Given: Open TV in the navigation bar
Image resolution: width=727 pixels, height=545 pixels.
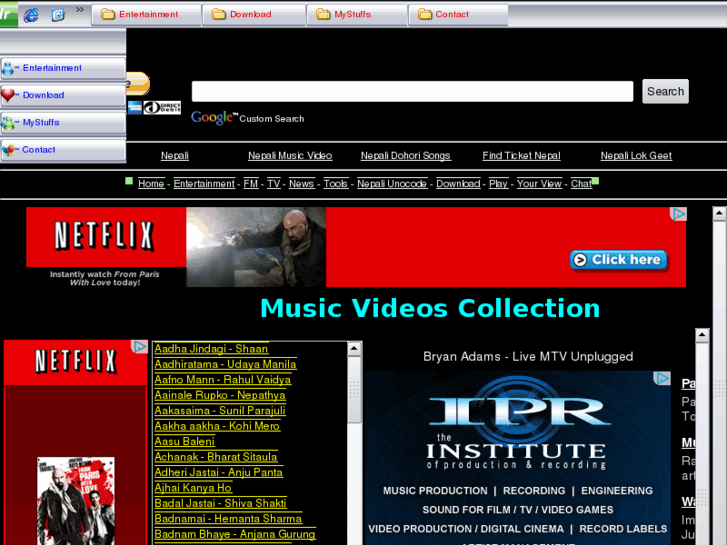Looking at the screenshot, I should pos(274,184).
